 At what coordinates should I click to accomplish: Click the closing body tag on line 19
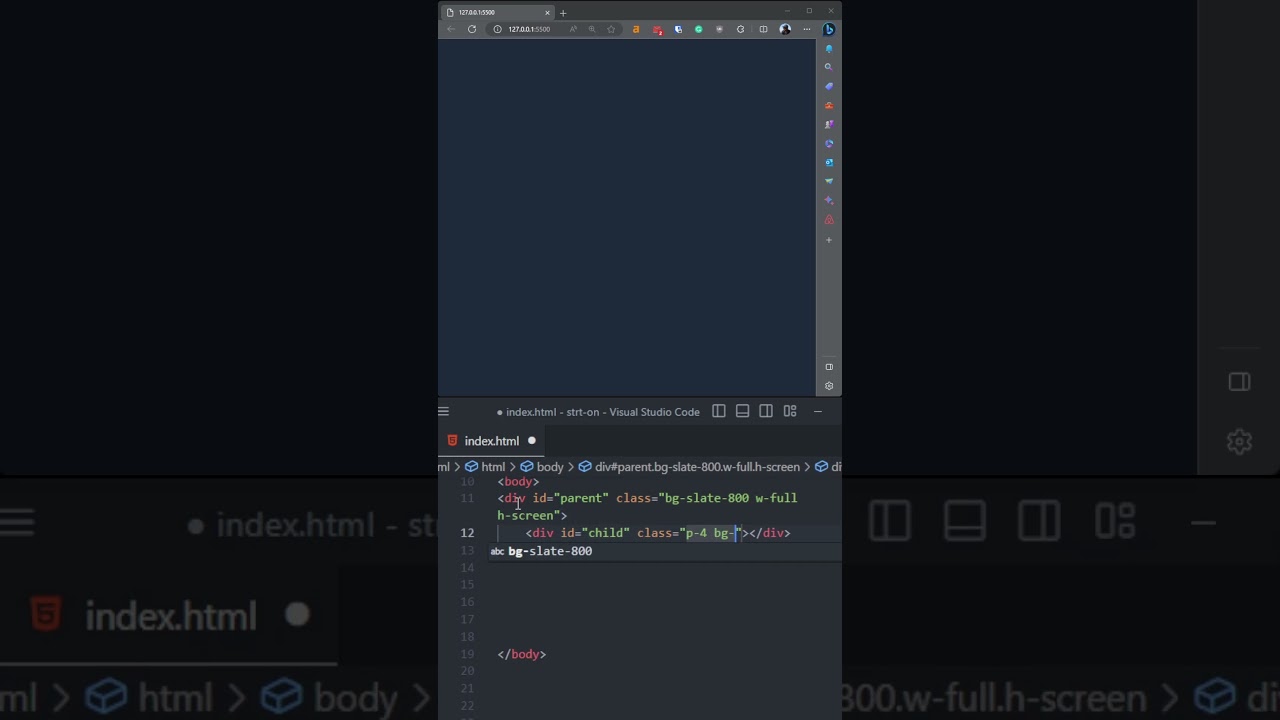[x=522, y=654]
